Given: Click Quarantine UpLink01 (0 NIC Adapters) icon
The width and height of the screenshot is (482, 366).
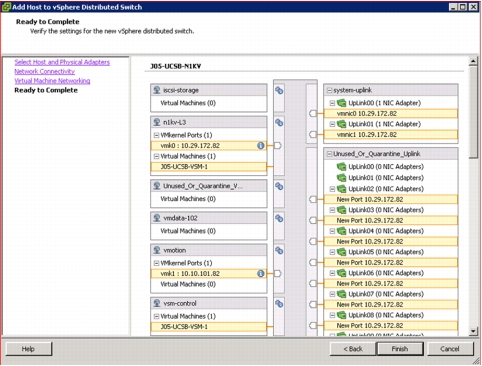Looking at the screenshot, I should click(341, 178).
